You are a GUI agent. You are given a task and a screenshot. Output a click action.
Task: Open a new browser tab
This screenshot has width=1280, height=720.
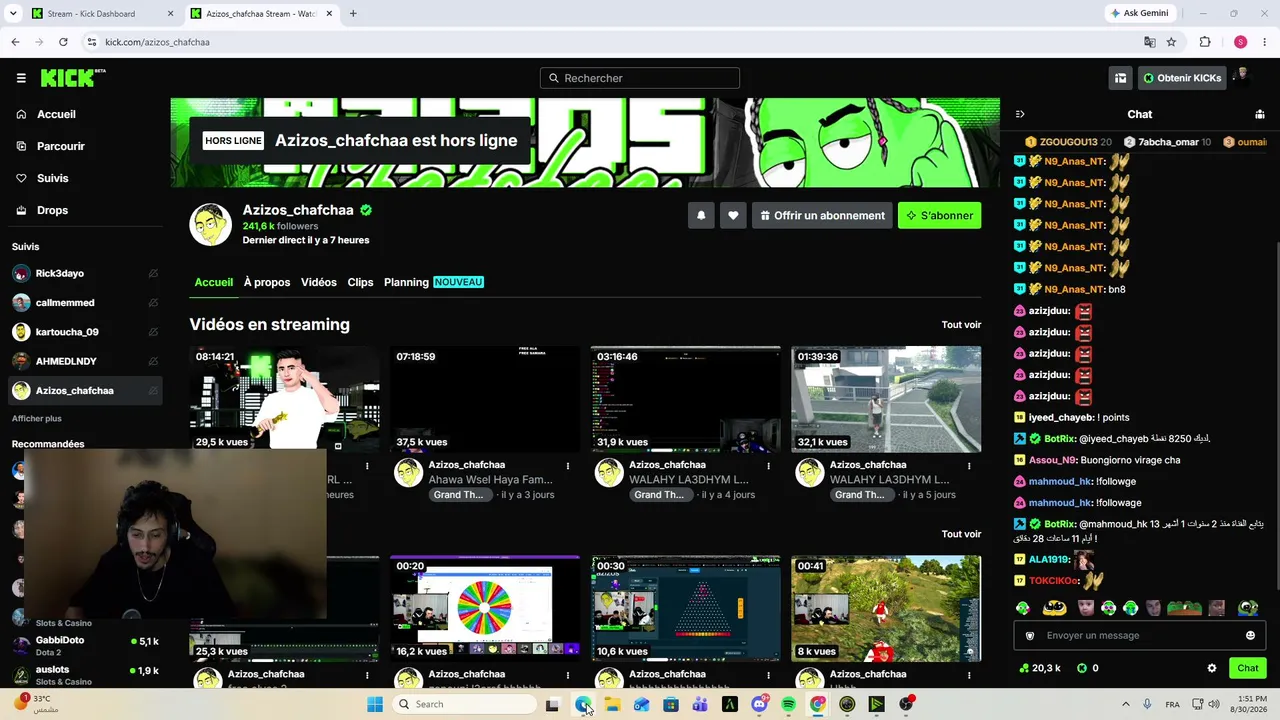tap(353, 14)
